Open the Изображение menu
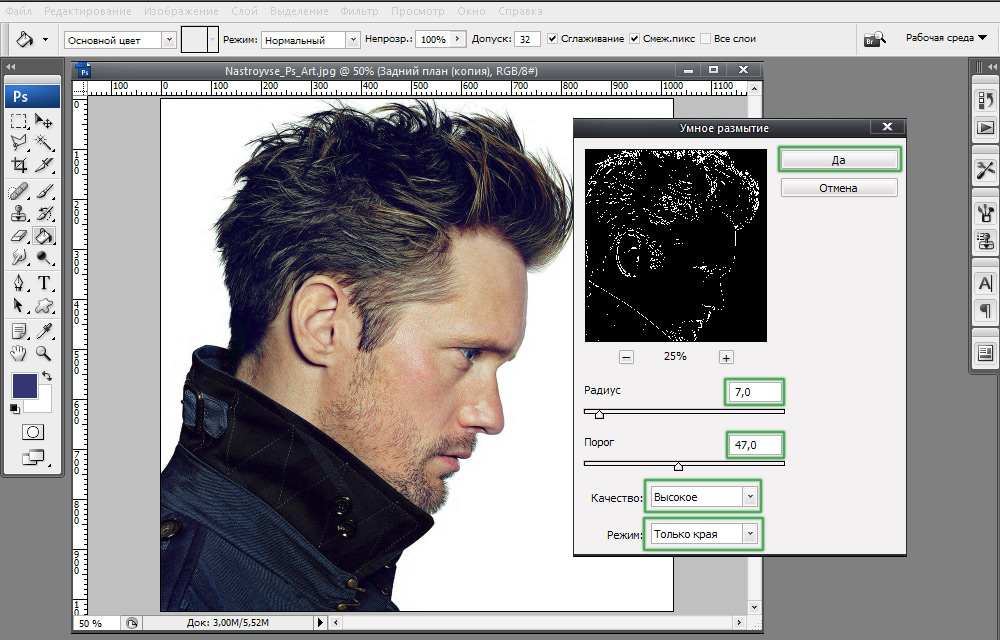Image resolution: width=1000 pixels, height=640 pixels. (x=180, y=11)
